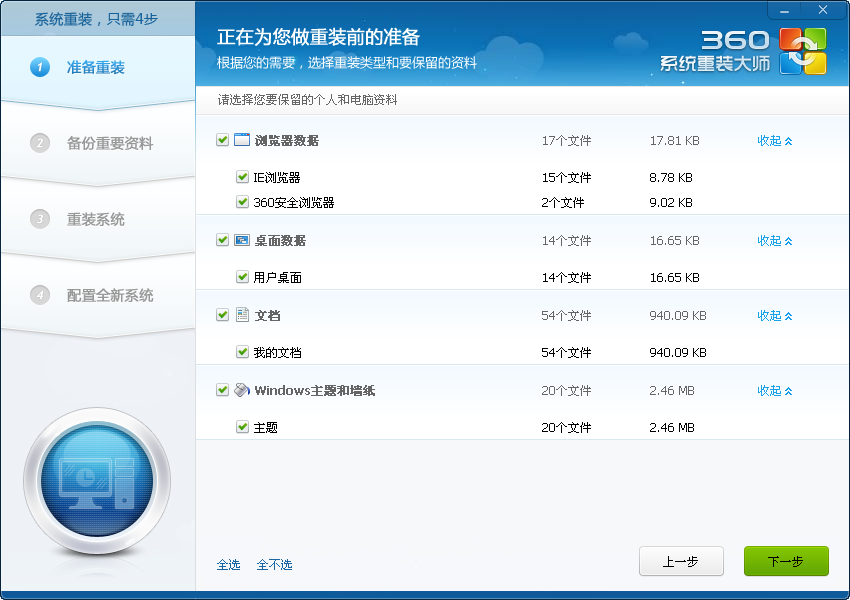Screen dimensions: 850x600
Task: Click the 全不选 link
Action: click(274, 565)
